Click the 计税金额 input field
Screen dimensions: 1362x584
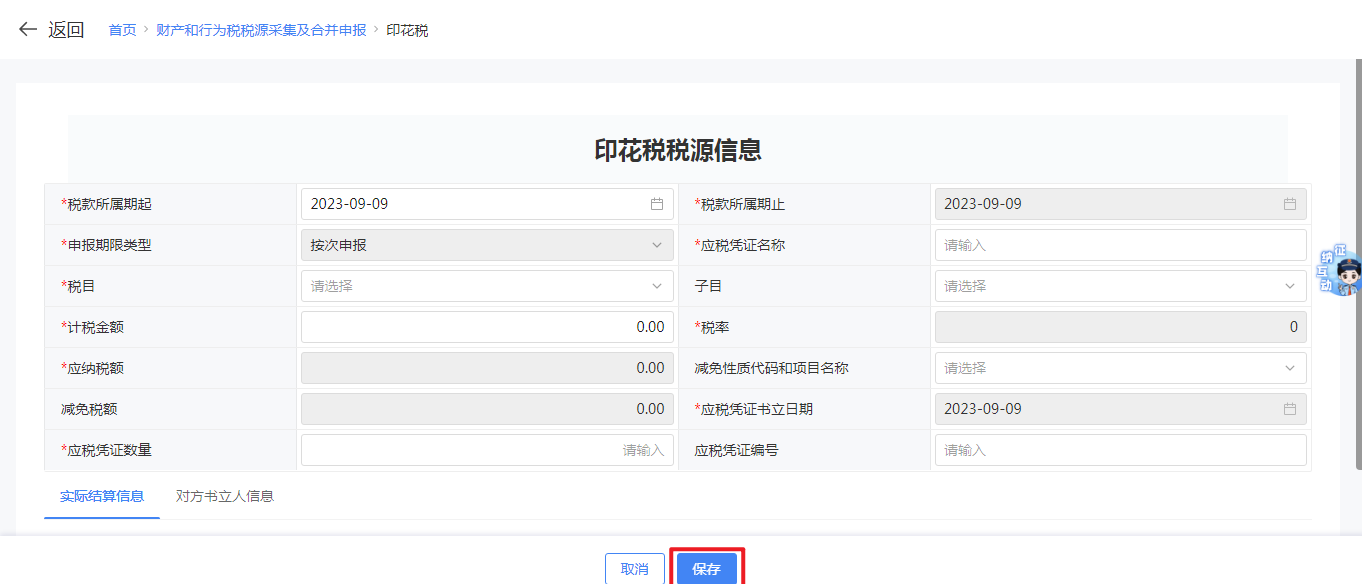(x=487, y=327)
